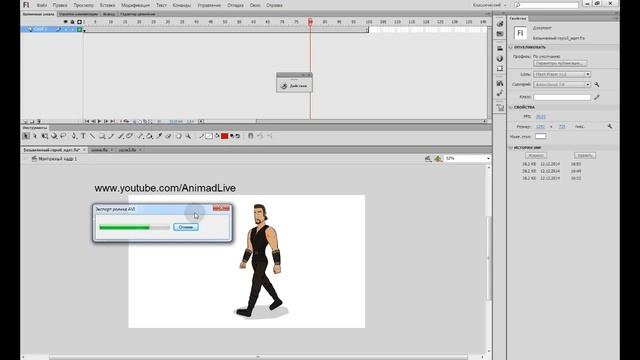Select the 3D Rotation tool
The image size is (640, 360).
tap(54, 136)
